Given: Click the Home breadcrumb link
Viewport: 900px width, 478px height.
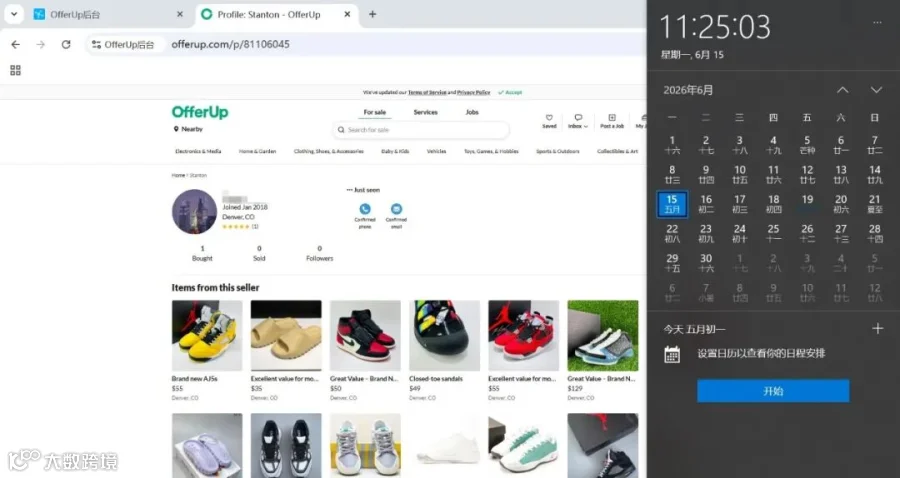Looking at the screenshot, I should point(178,175).
